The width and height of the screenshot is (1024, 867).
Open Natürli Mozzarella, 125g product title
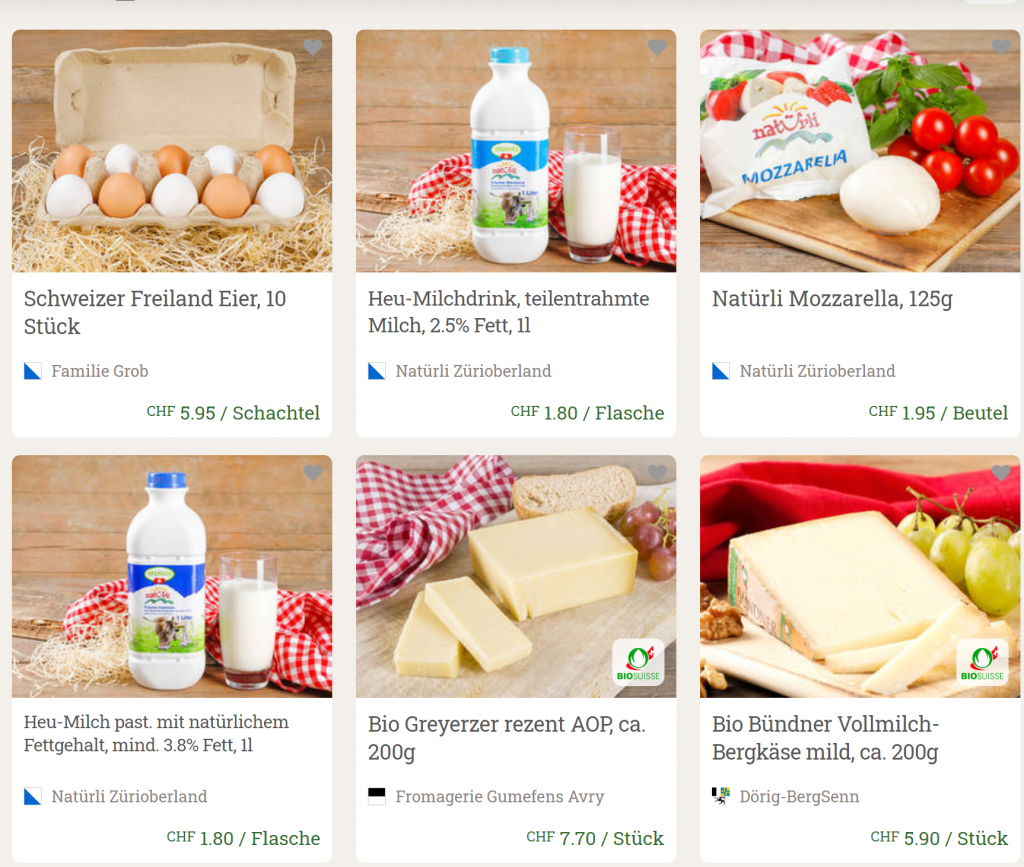click(x=832, y=299)
